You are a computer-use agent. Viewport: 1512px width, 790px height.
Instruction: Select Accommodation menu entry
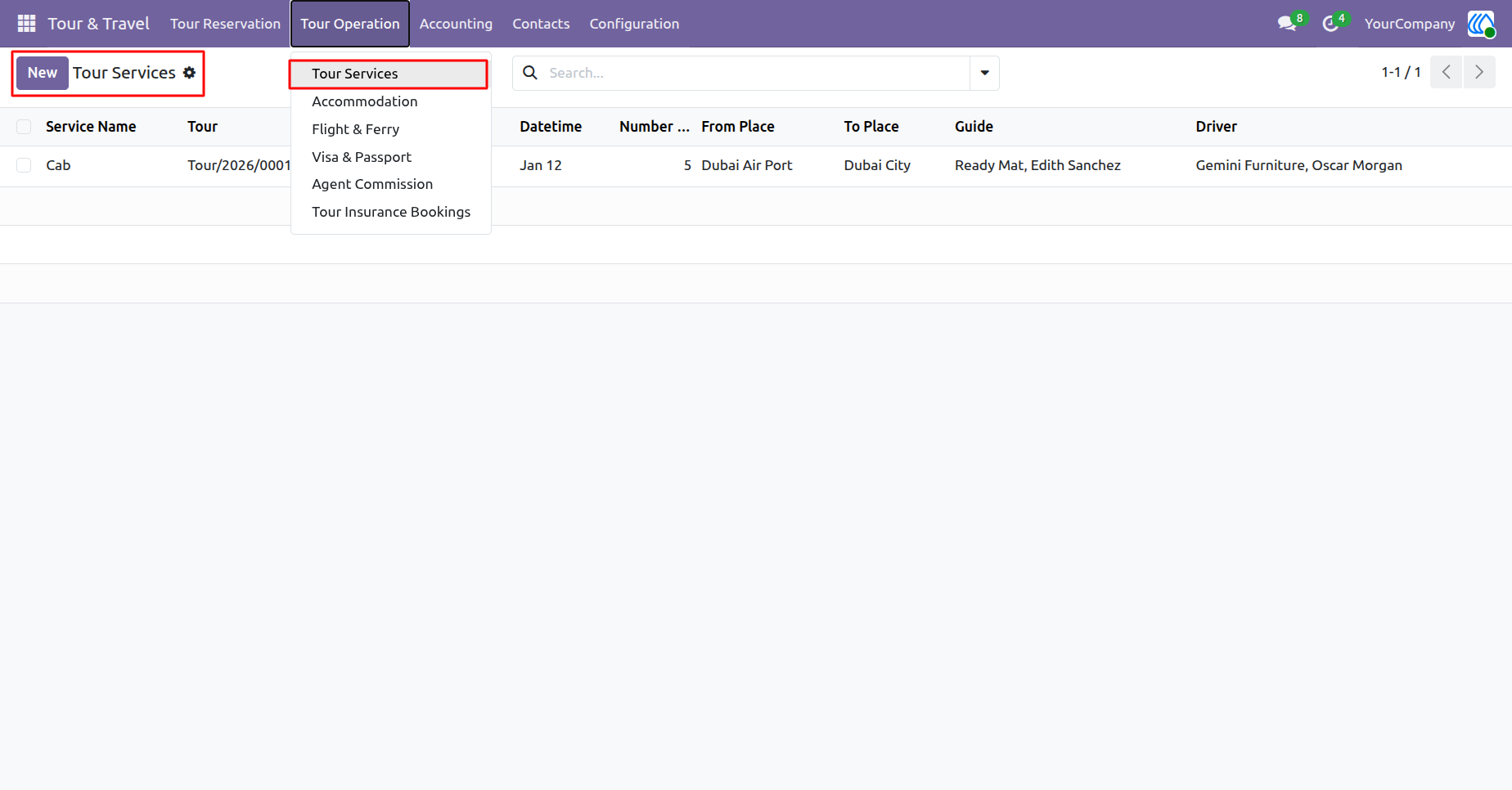(x=389, y=101)
